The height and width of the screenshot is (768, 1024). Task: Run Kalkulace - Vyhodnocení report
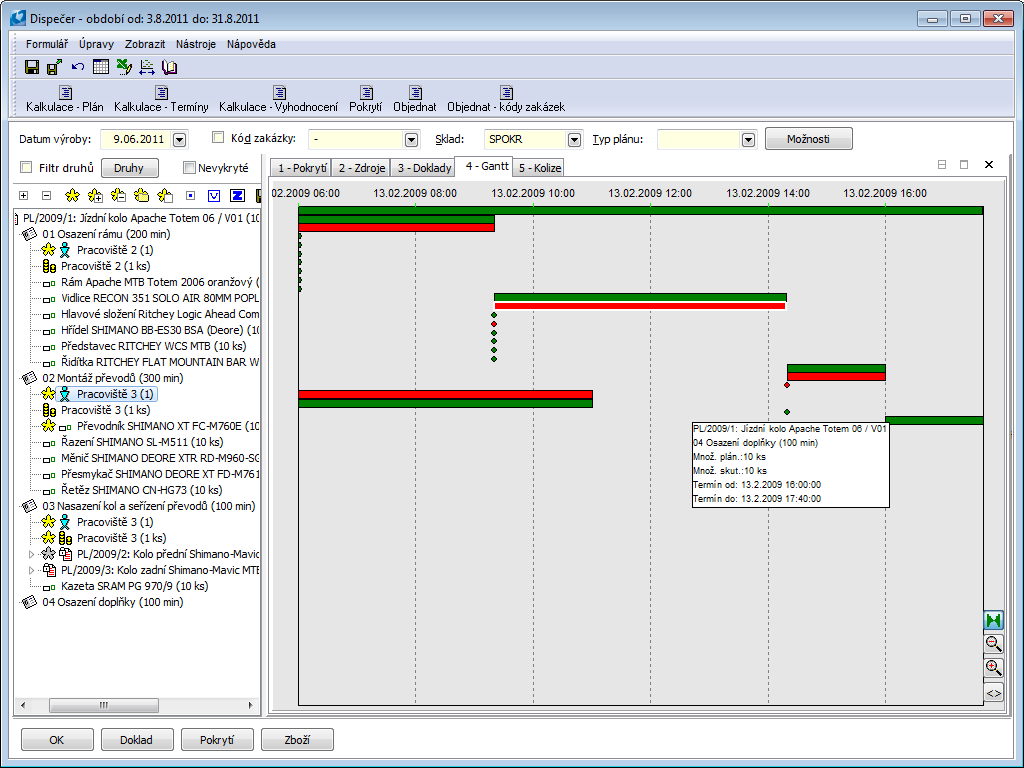pos(279,99)
